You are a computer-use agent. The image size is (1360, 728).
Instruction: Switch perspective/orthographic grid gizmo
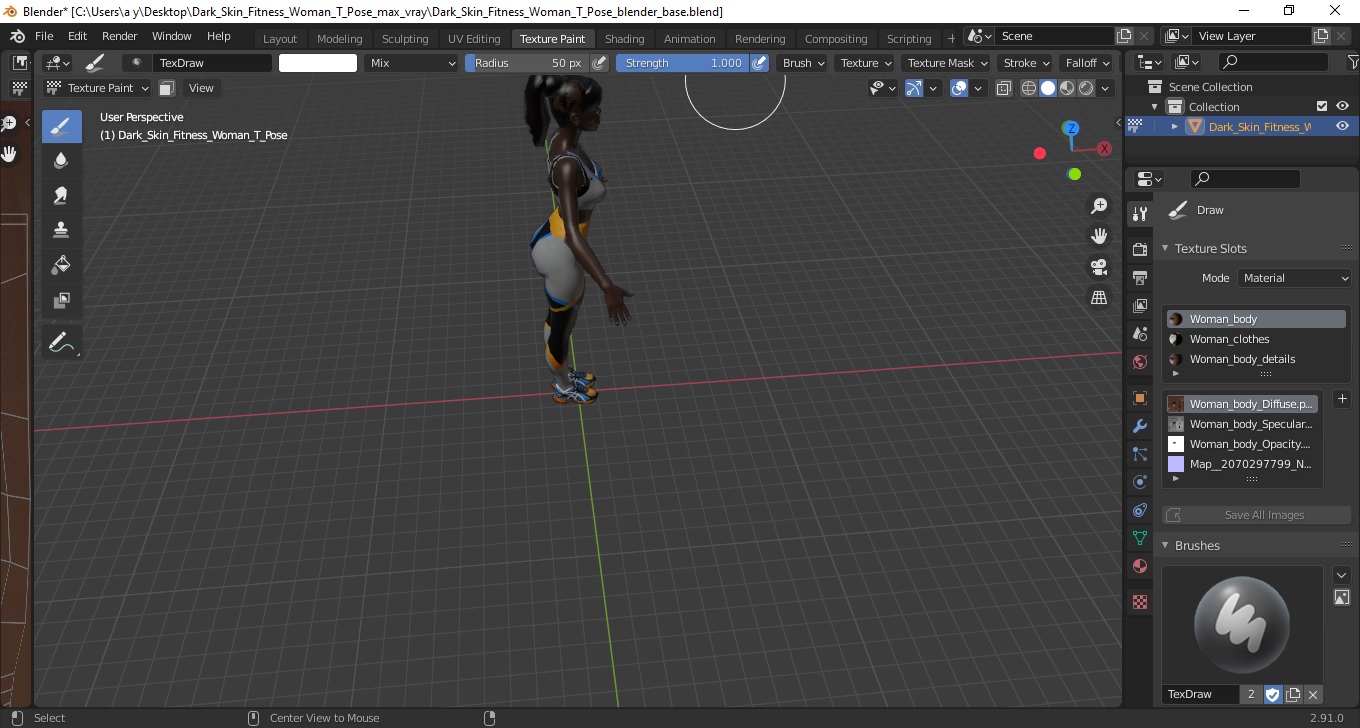1099,297
